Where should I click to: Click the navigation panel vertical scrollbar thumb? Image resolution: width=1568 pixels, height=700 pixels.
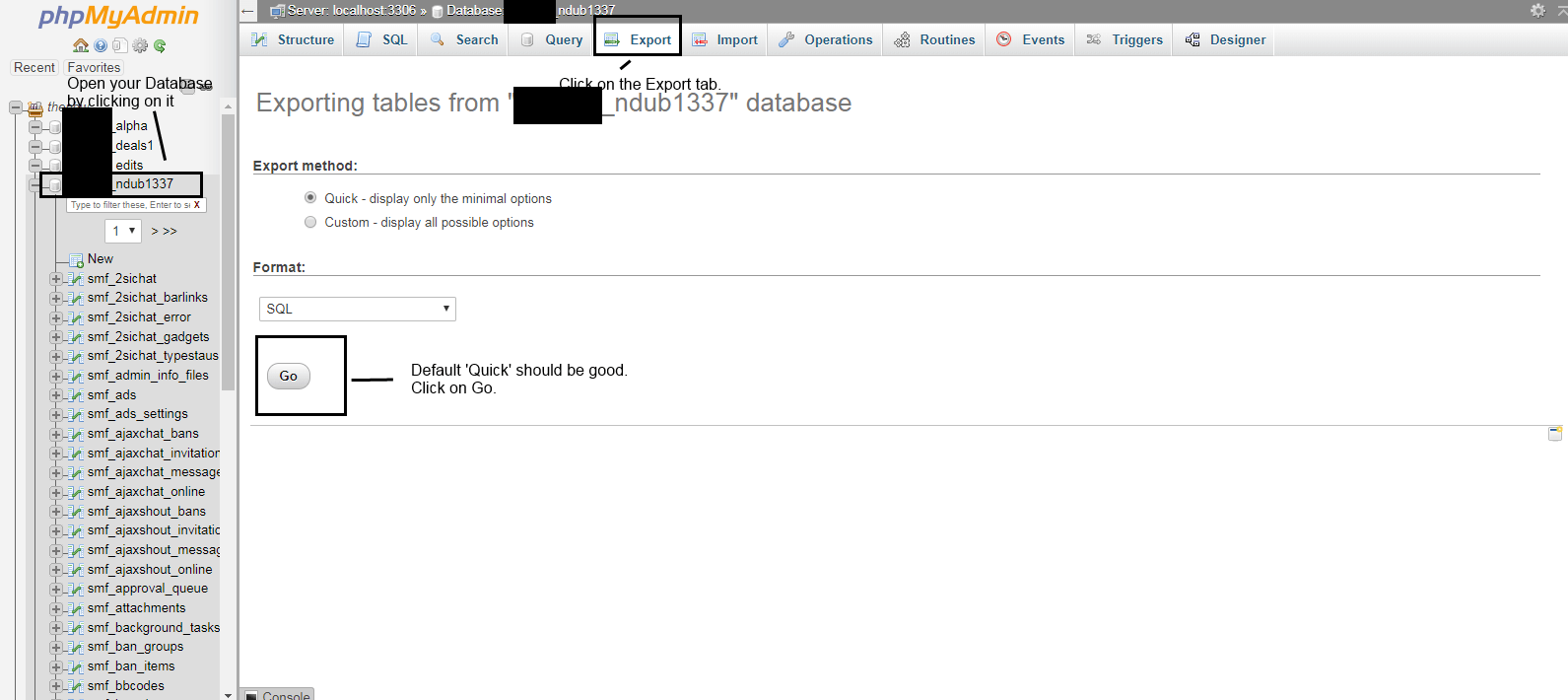[229, 251]
